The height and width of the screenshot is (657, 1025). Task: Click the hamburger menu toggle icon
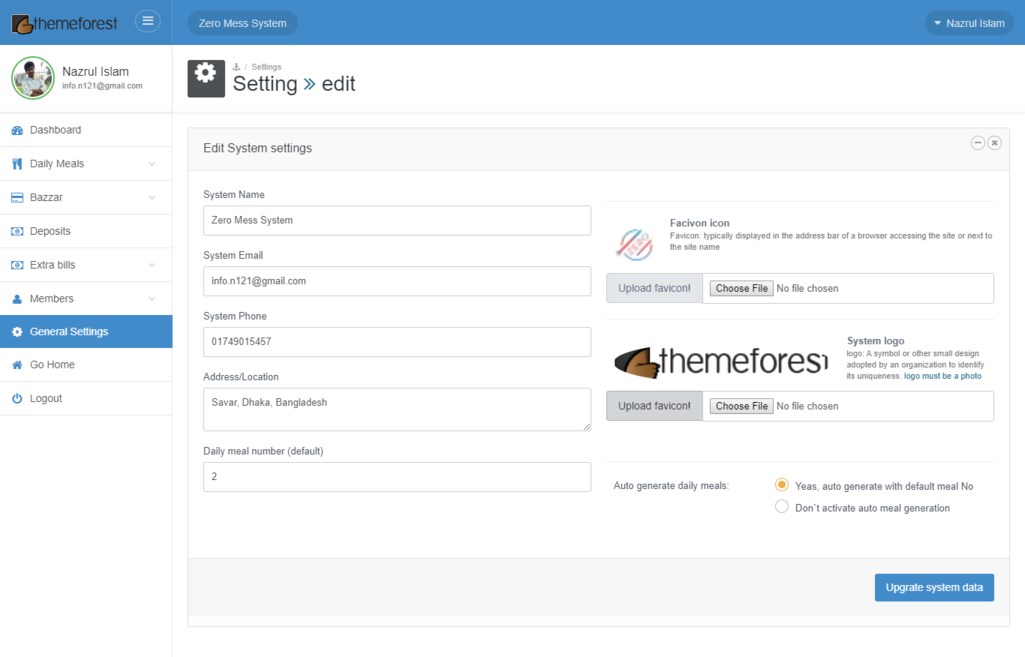pos(147,21)
